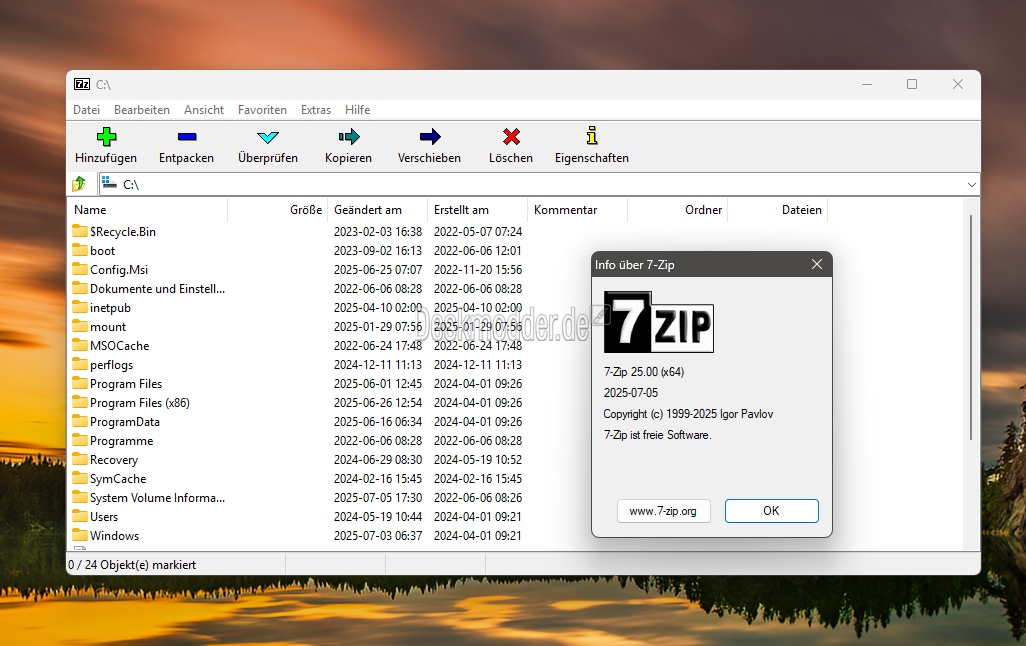Click OK in the Info über 7-Zip dialog
Viewport: 1026px width, 646px height.
click(771, 511)
